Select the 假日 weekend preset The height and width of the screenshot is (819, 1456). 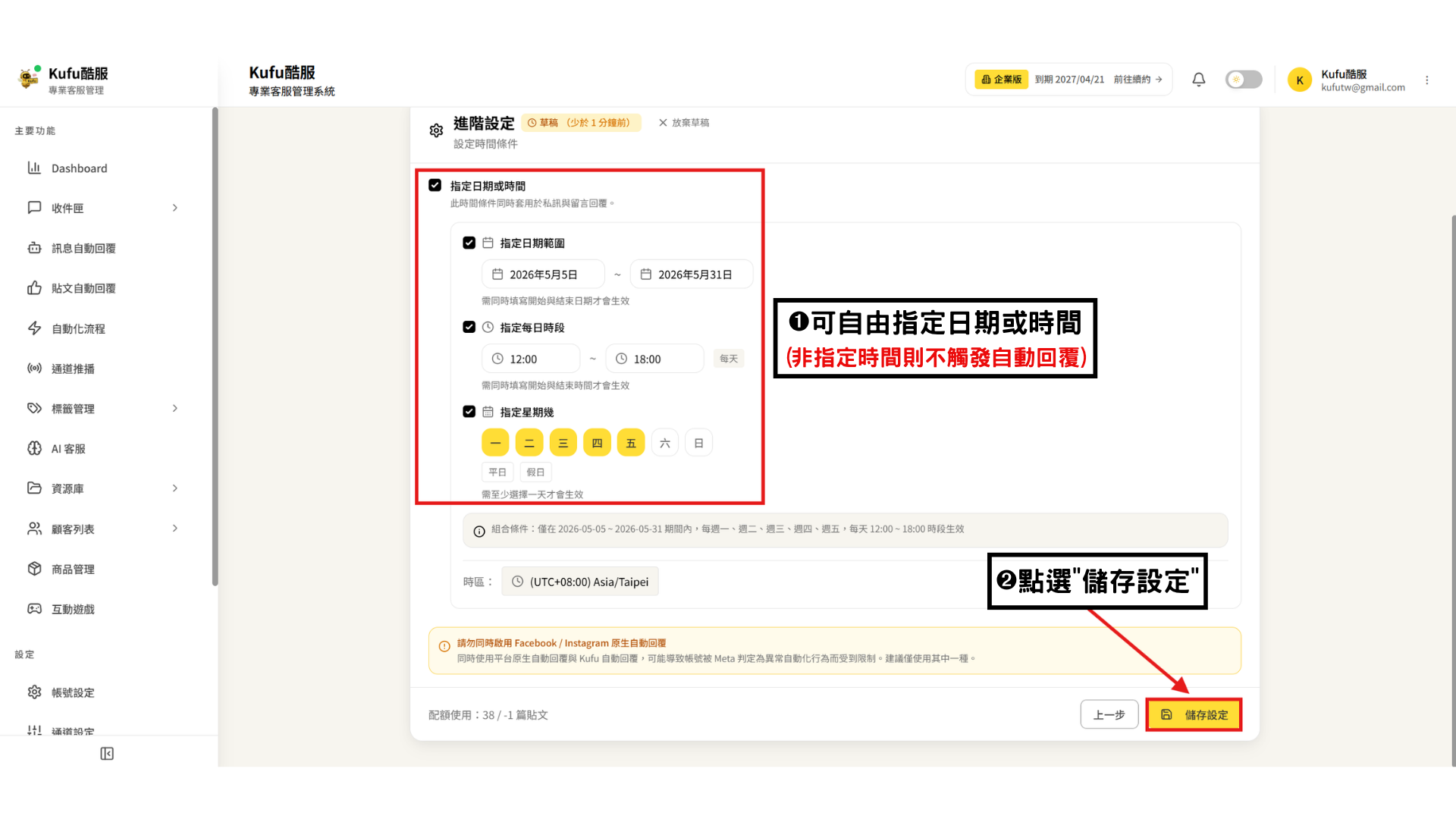535,472
